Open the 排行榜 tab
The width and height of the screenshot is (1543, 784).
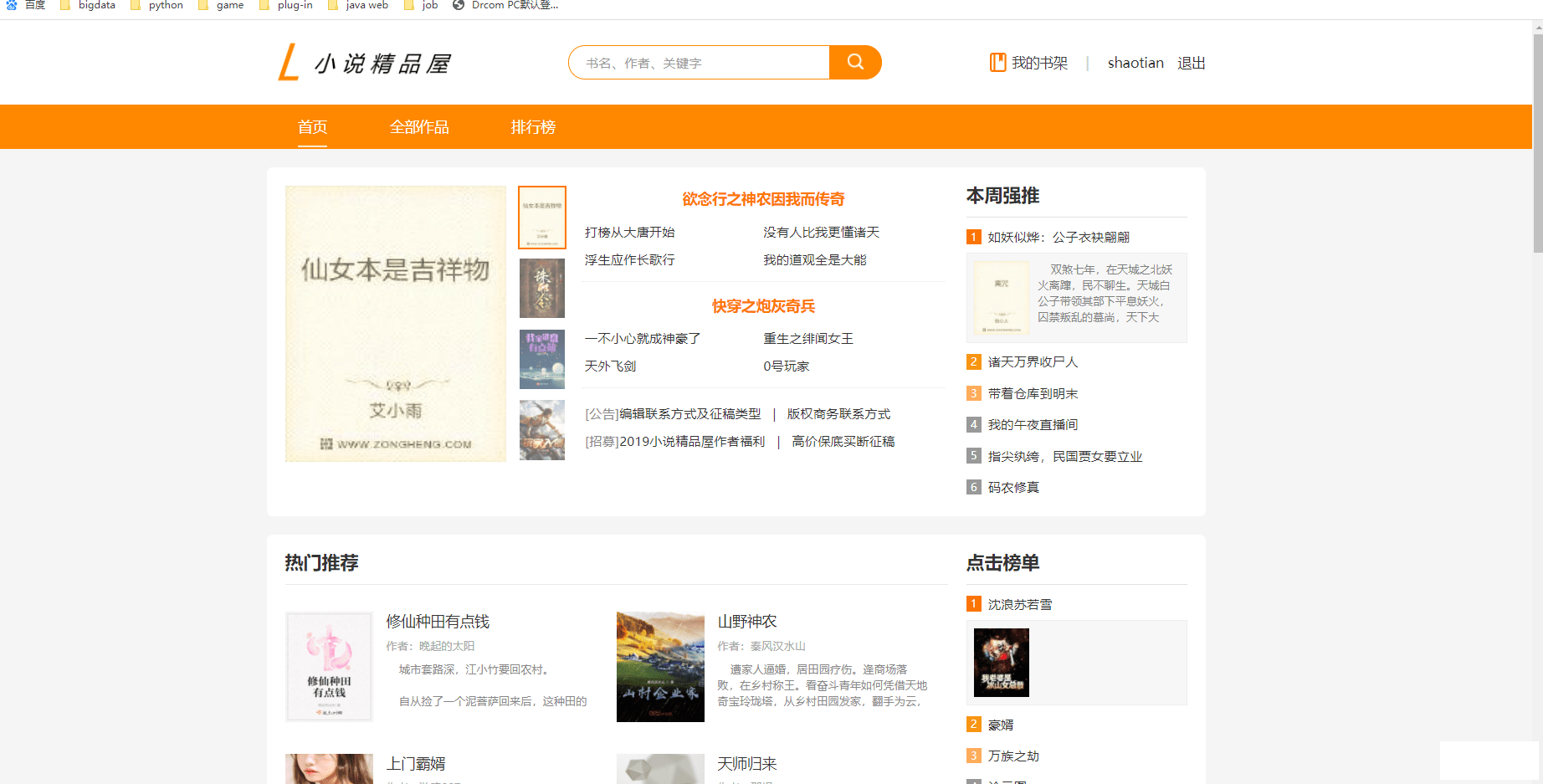[533, 127]
